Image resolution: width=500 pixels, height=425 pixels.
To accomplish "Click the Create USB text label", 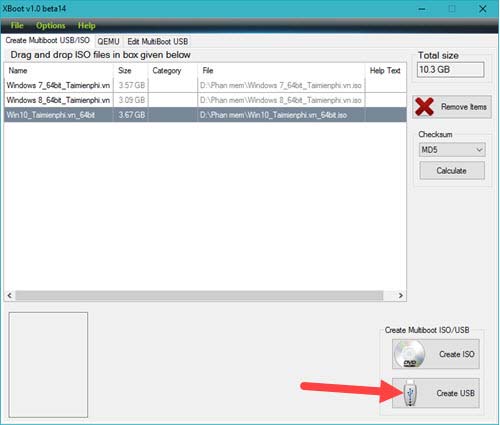I will pyautogui.click(x=455, y=393).
